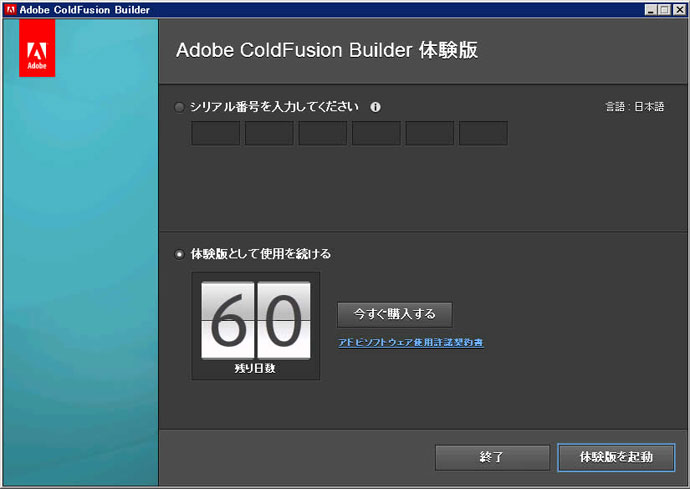Select the continue as trial radio button

pos(179,254)
